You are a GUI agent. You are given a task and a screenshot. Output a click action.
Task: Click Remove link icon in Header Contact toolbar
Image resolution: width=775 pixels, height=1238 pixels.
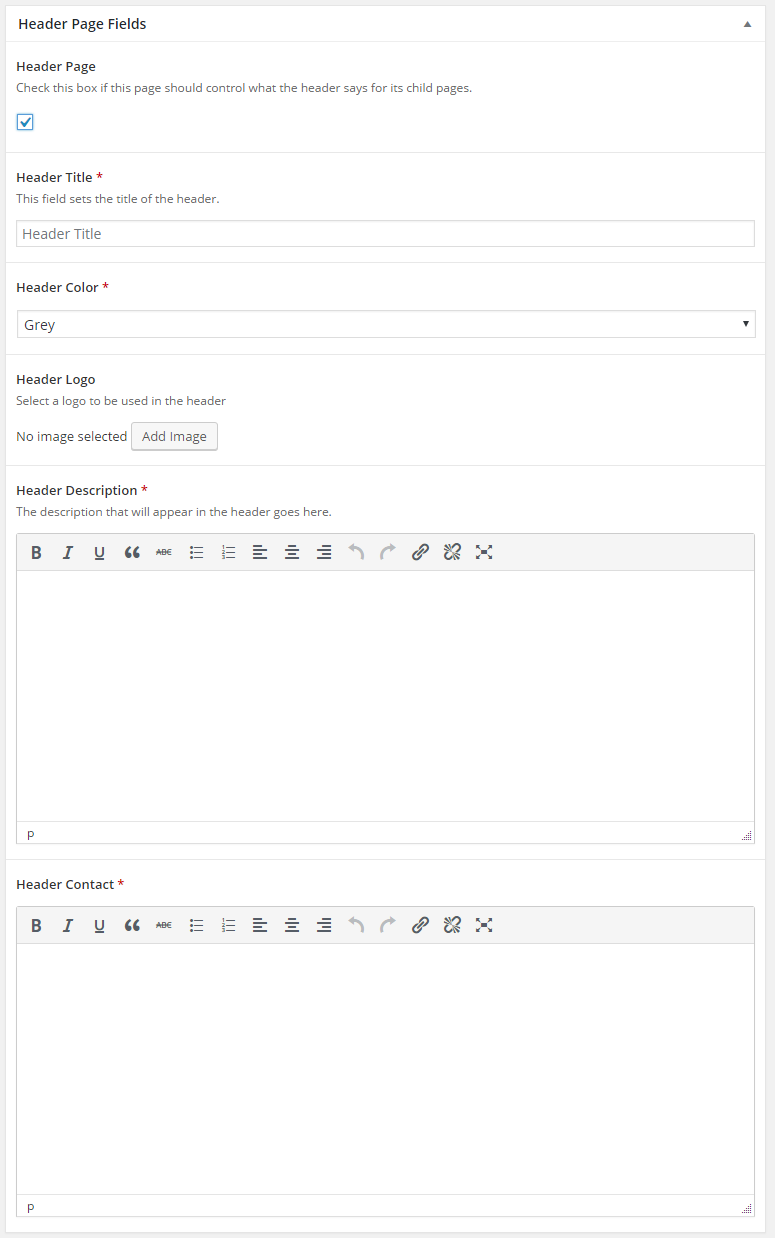452,925
